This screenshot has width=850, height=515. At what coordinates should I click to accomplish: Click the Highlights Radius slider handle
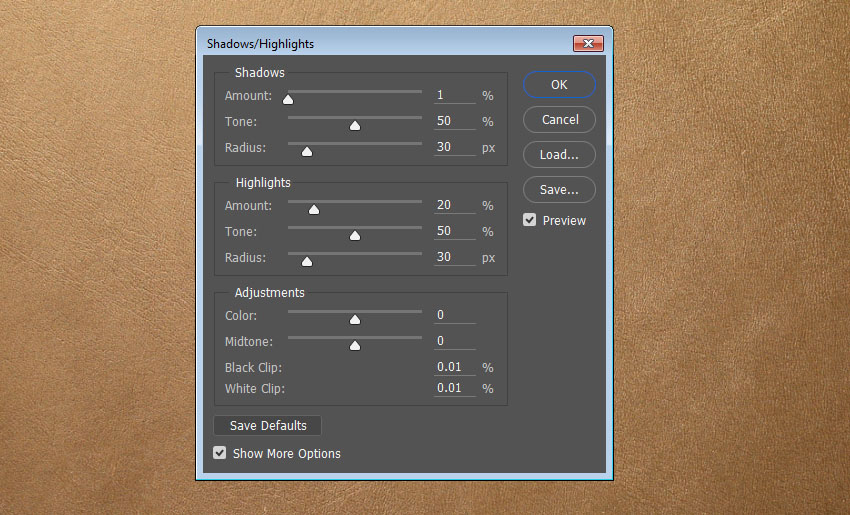pos(307,261)
